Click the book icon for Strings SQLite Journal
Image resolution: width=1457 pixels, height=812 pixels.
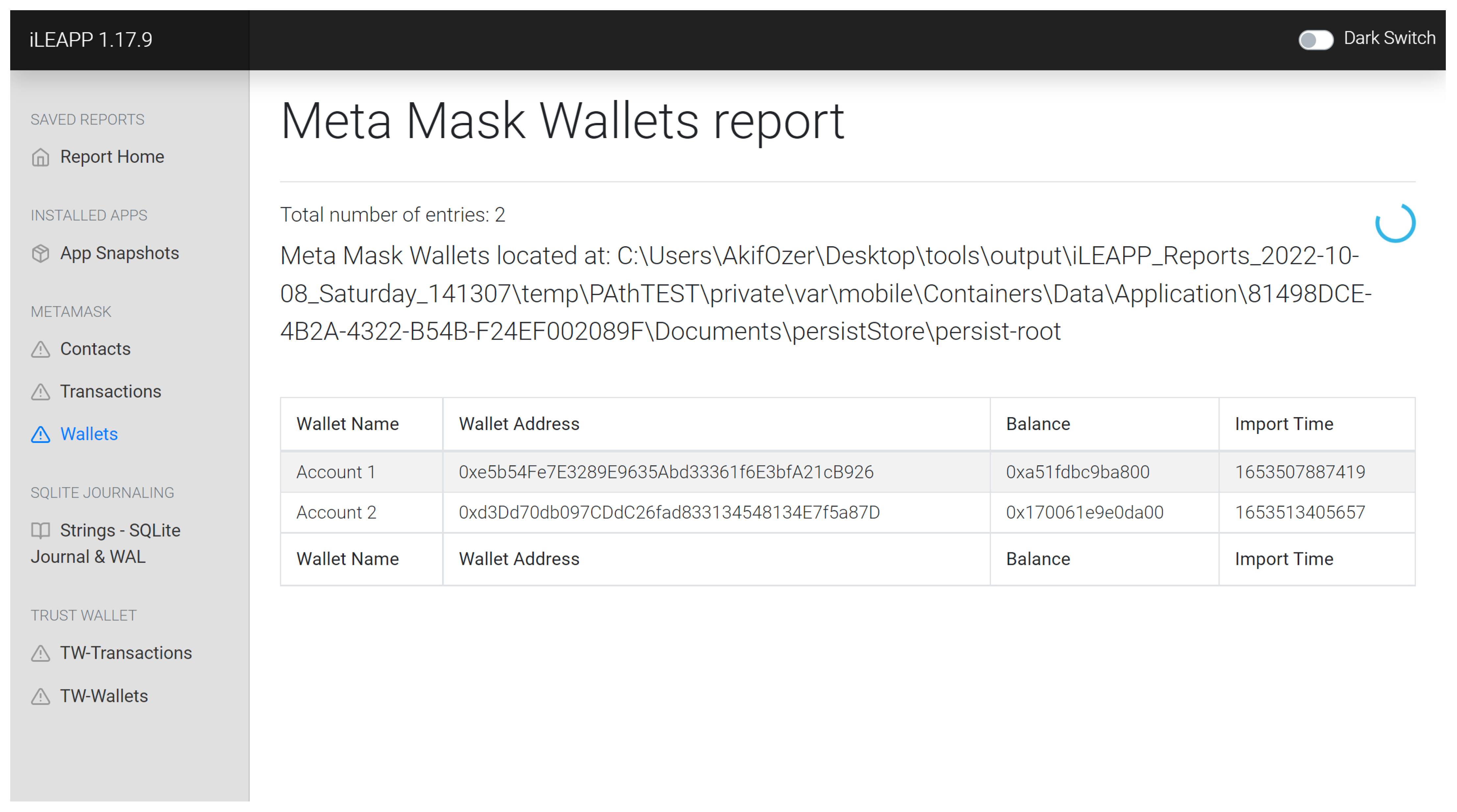click(x=40, y=530)
